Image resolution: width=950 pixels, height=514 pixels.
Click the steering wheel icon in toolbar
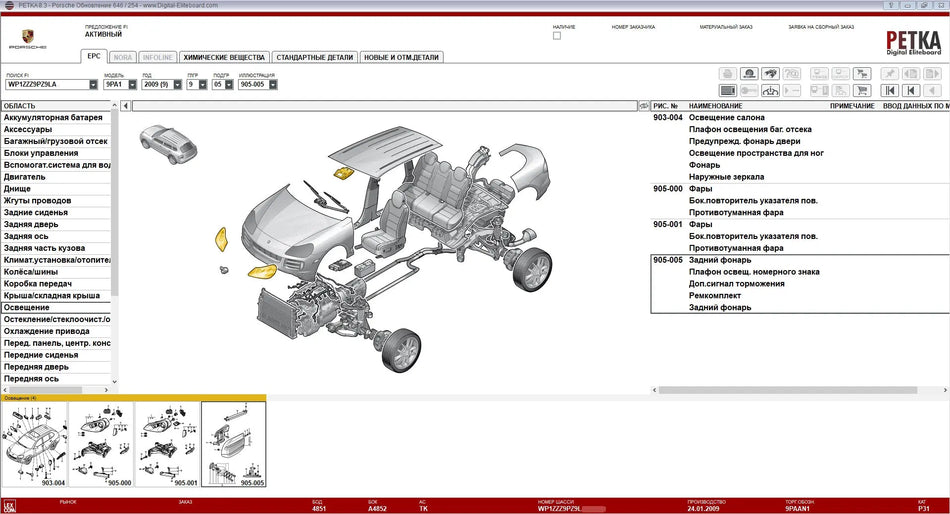[x=770, y=90]
